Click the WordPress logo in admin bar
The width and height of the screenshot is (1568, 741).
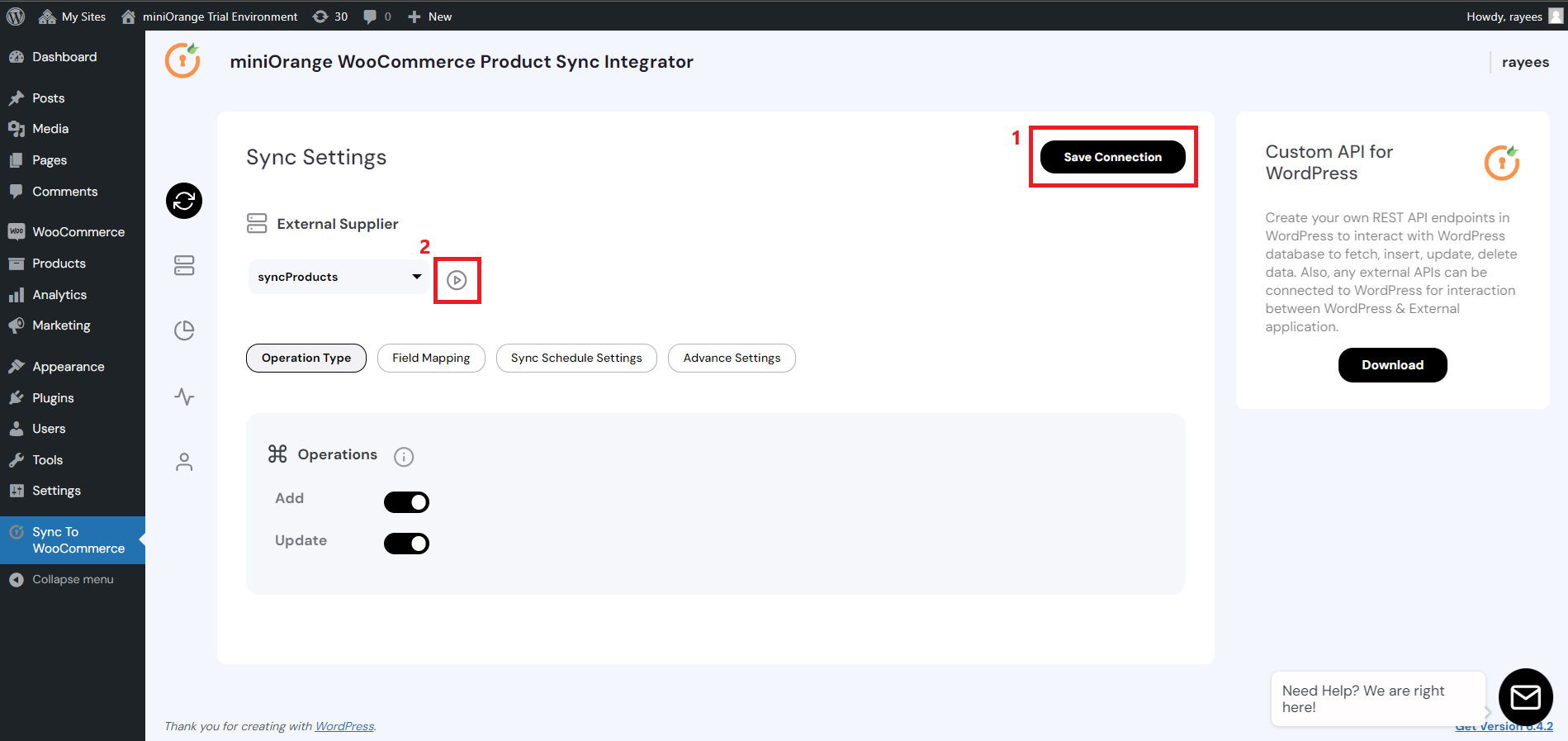point(16,17)
